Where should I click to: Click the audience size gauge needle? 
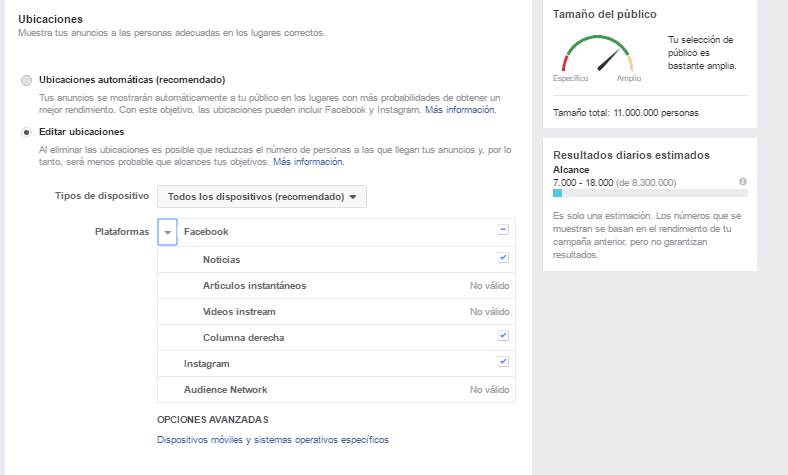point(609,59)
